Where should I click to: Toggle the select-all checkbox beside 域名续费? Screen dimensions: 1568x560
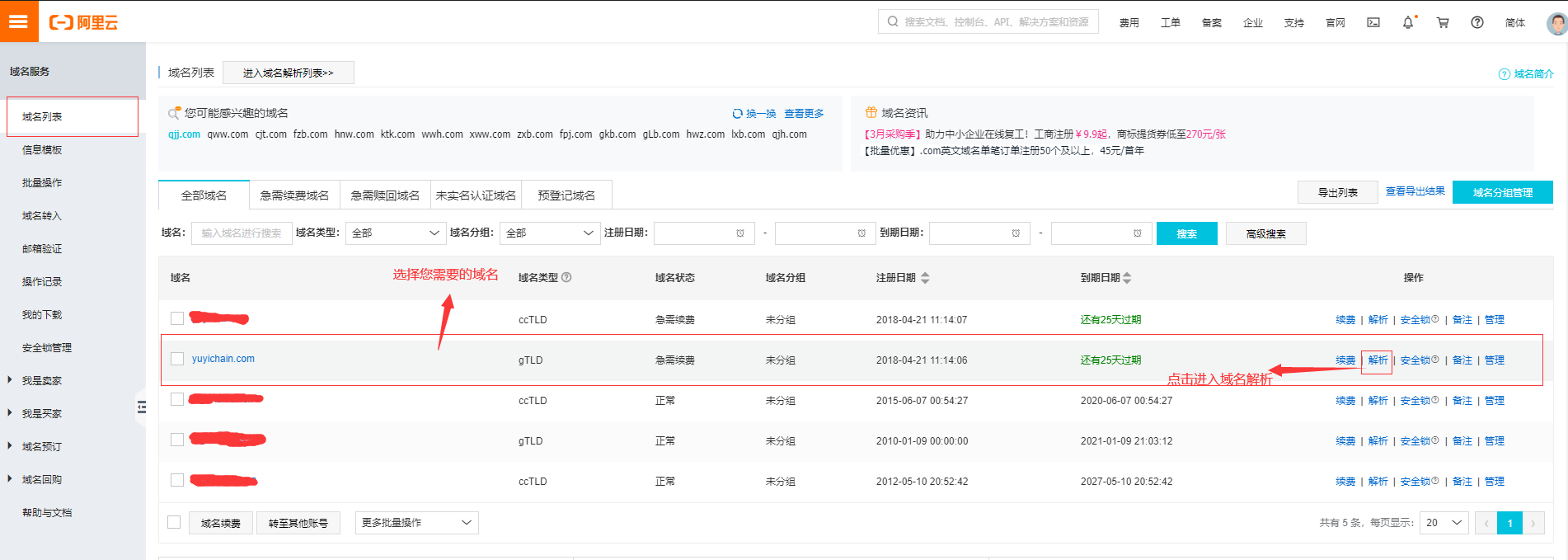click(174, 522)
